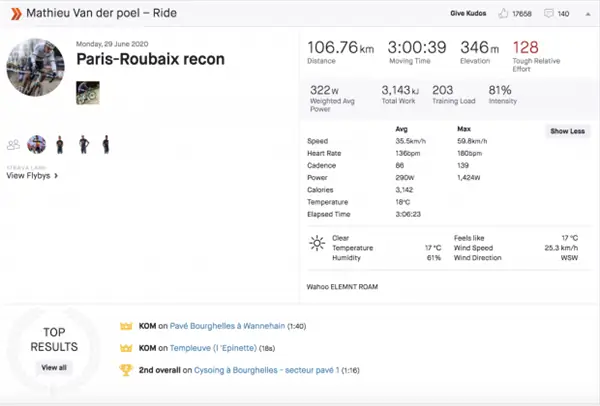Click the Give Kudos button
600x406 pixels.
(468, 13)
